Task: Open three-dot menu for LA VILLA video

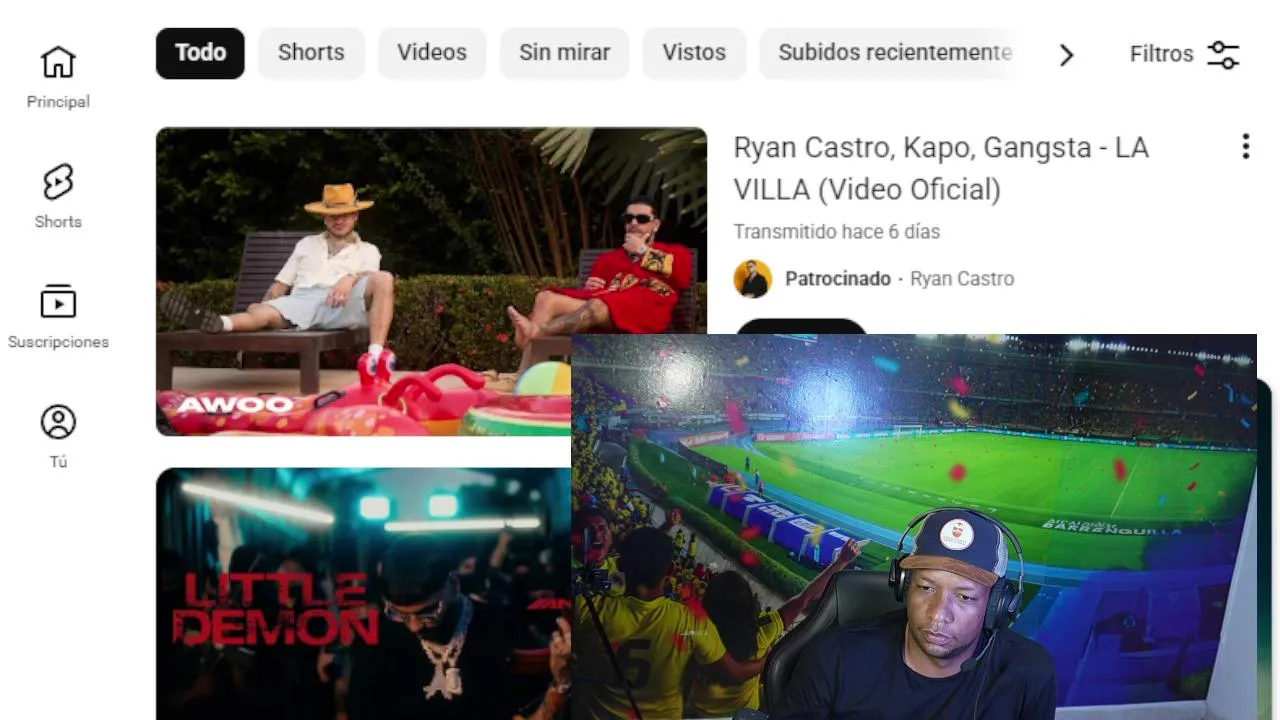Action: click(x=1245, y=147)
